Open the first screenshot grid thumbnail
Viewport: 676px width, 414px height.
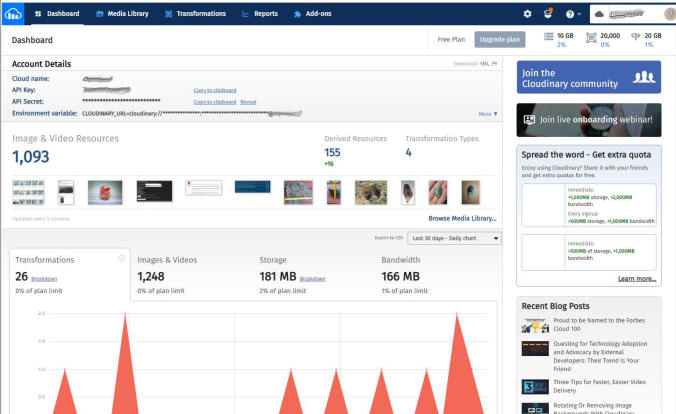[x=28, y=192]
